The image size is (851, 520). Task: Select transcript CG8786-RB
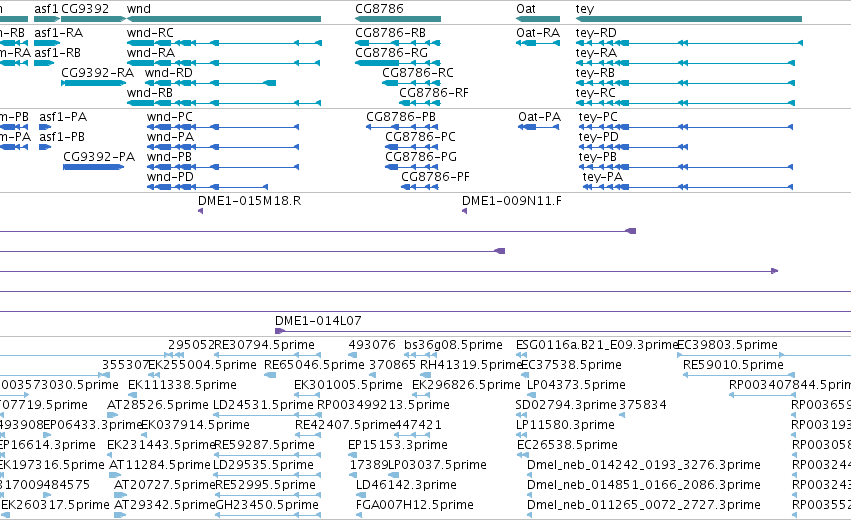point(390,33)
